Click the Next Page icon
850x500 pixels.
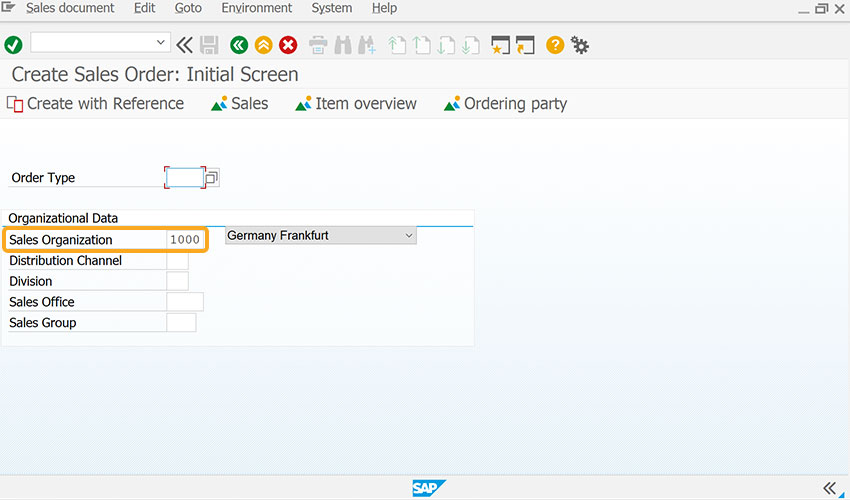pyautogui.click(x=446, y=45)
